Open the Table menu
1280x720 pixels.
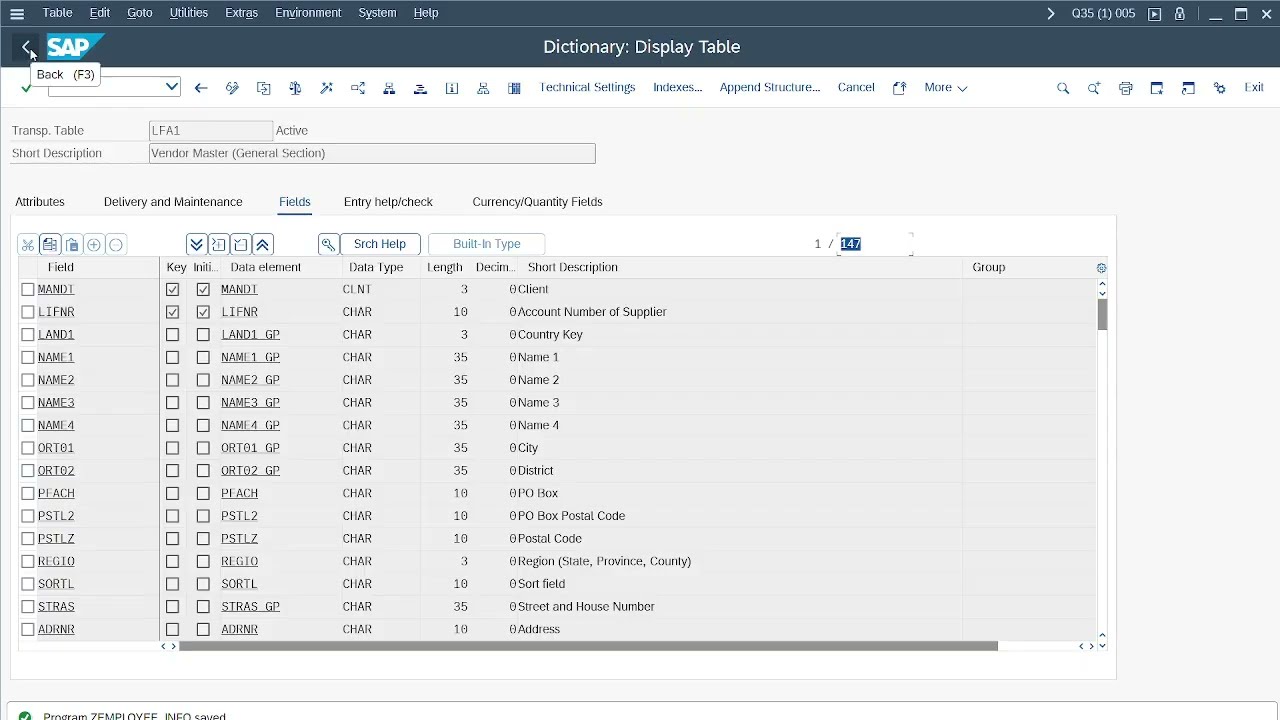[57, 13]
